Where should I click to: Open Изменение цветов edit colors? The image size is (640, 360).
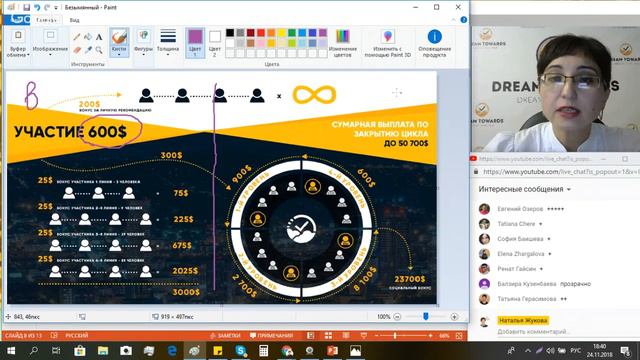tap(342, 43)
